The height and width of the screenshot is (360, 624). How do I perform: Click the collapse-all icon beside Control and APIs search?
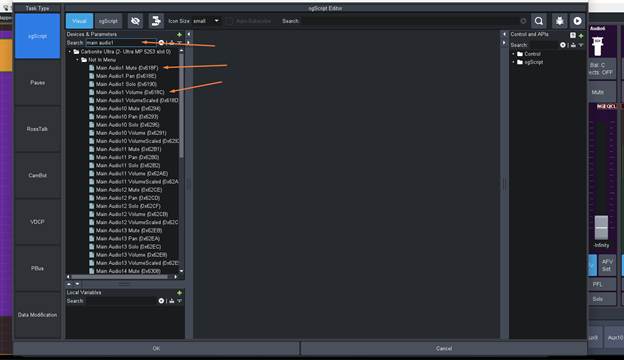[573, 45]
